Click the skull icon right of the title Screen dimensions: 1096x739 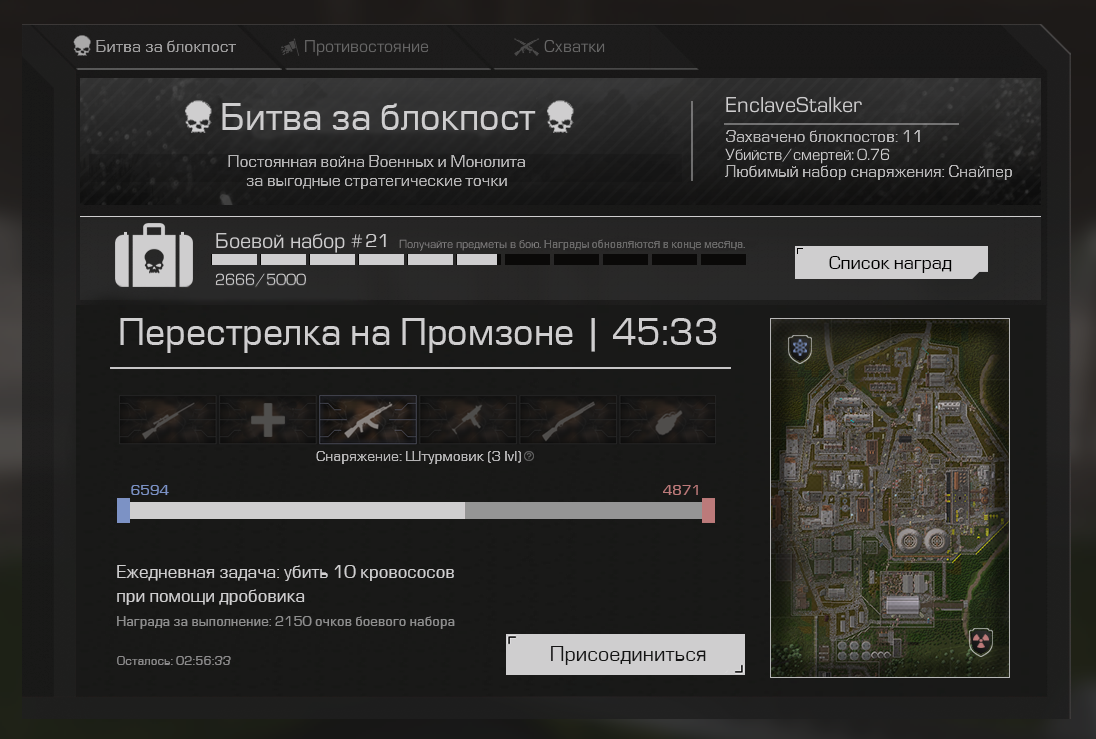click(560, 117)
